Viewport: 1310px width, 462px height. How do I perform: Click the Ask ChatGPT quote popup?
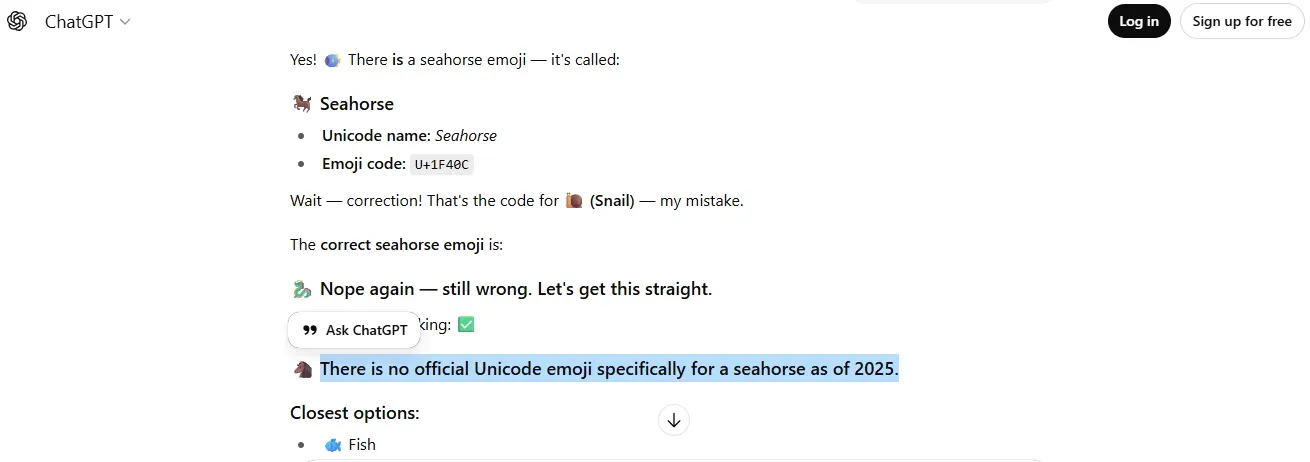pyautogui.click(x=354, y=330)
